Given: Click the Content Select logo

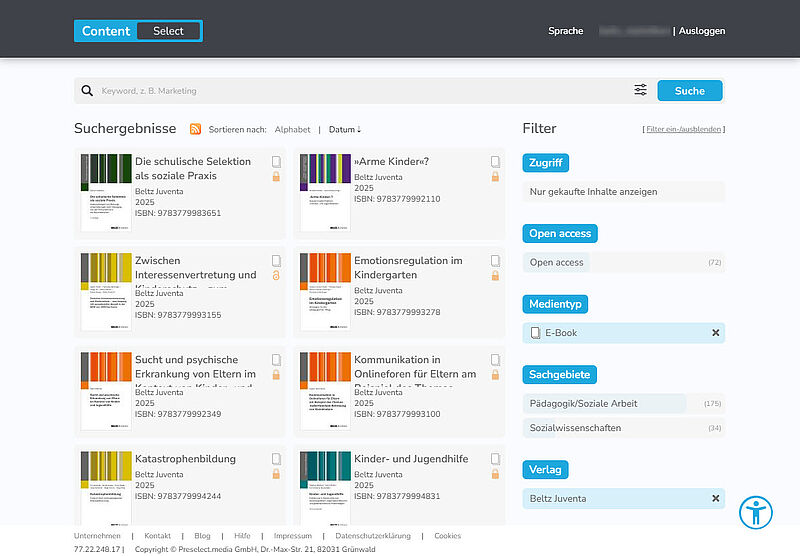Looking at the screenshot, I should tap(138, 31).
